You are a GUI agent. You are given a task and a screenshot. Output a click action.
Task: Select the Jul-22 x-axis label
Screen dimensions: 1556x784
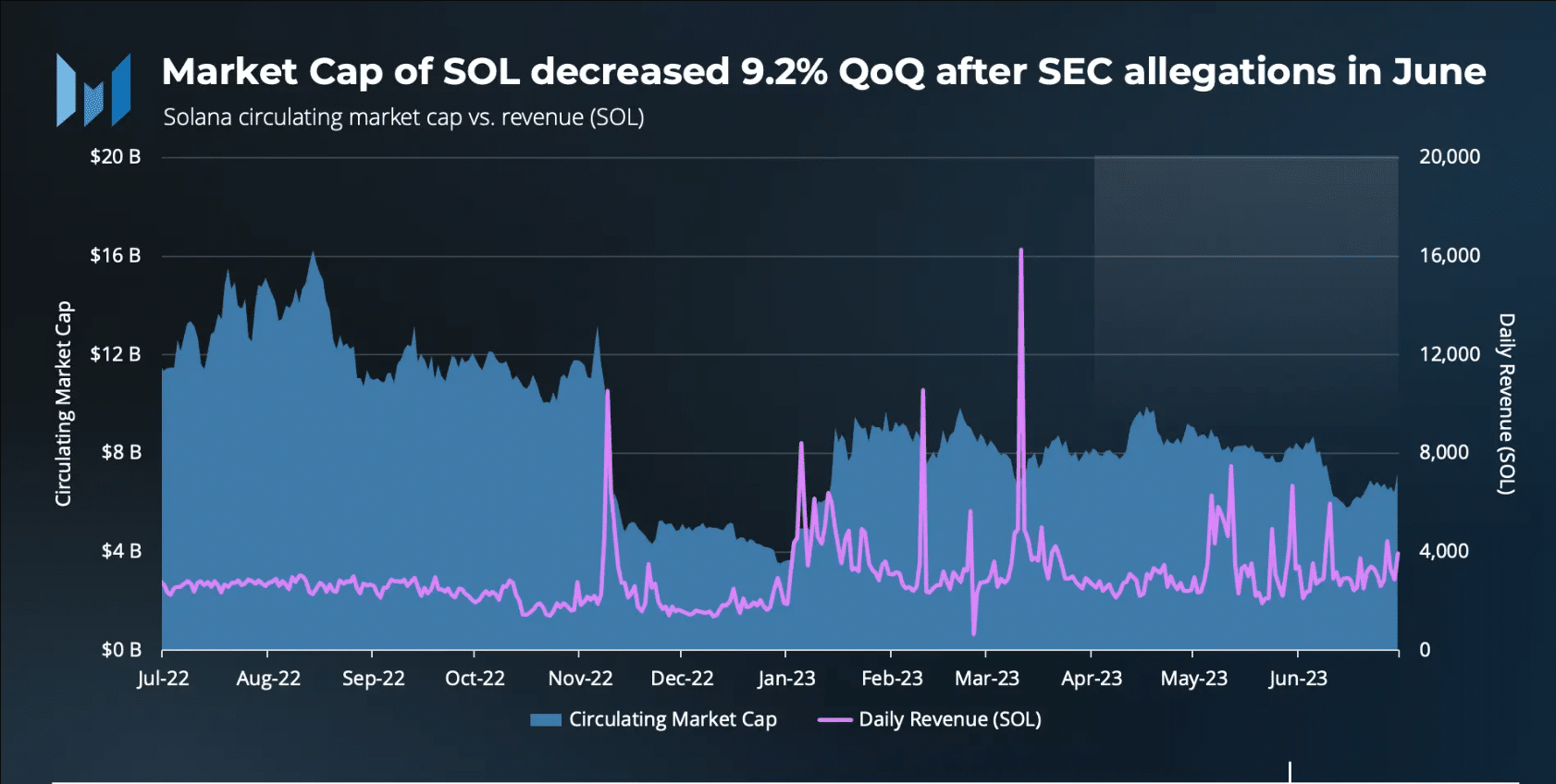pos(163,679)
